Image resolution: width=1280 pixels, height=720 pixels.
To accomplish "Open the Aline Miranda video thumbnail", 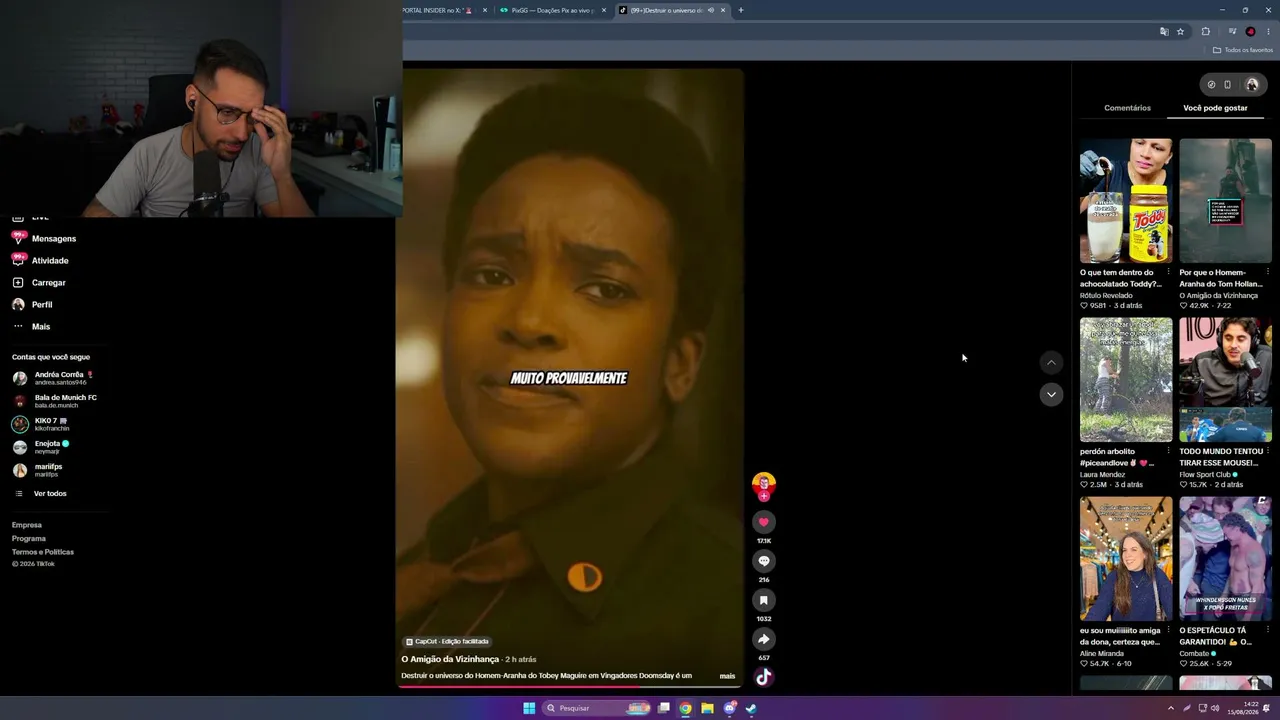I will click(1126, 559).
